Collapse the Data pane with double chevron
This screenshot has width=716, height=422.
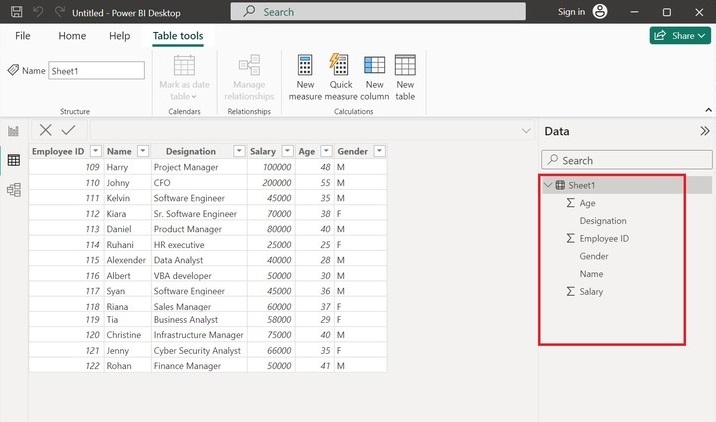point(704,131)
